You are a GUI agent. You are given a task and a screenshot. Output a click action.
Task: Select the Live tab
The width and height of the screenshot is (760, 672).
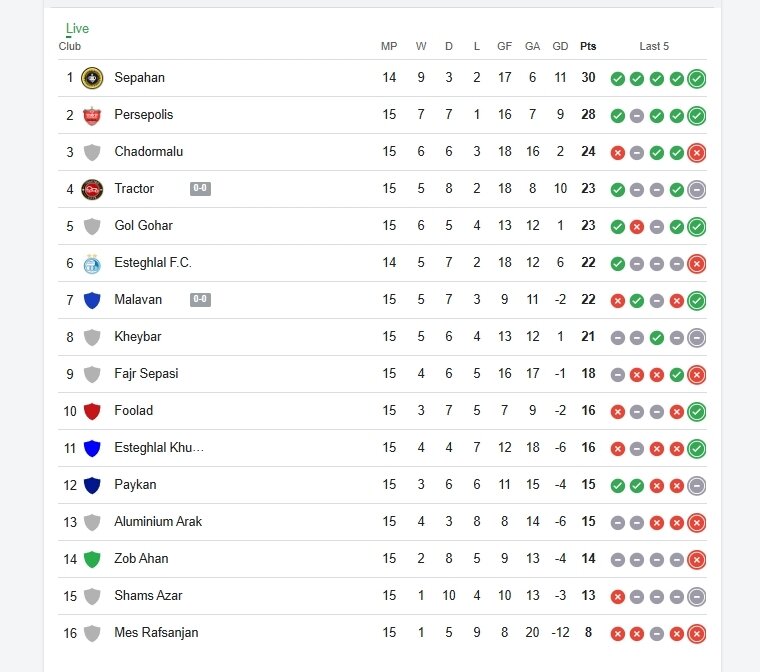pos(77,29)
